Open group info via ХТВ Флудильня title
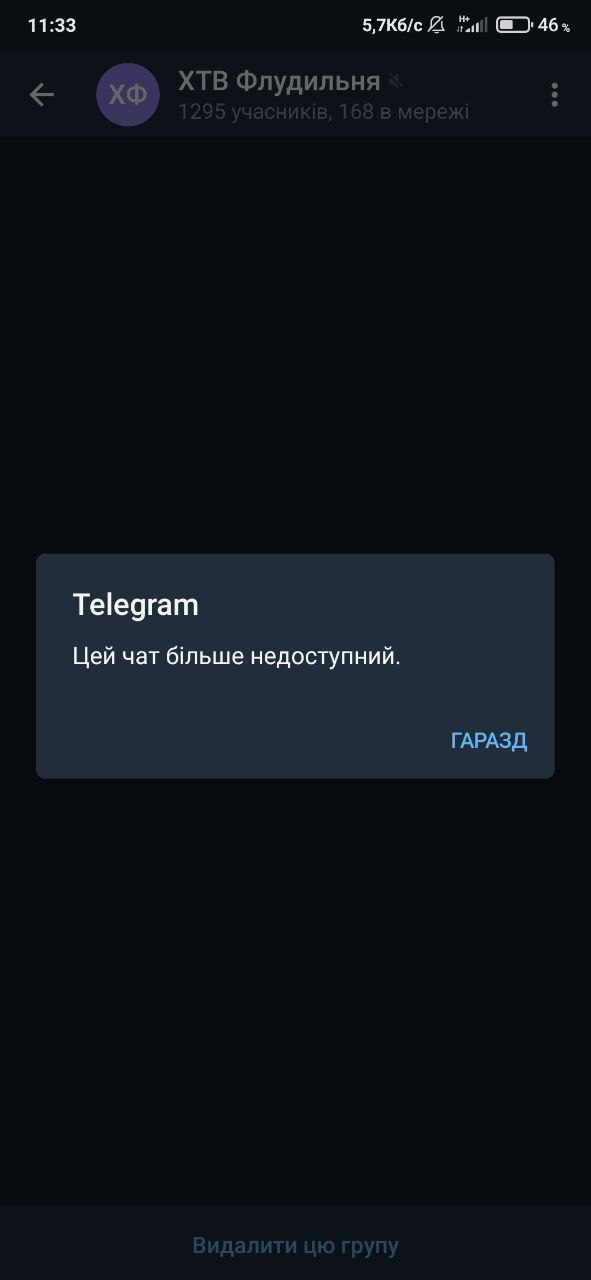The height and width of the screenshot is (1280, 591). [x=279, y=81]
